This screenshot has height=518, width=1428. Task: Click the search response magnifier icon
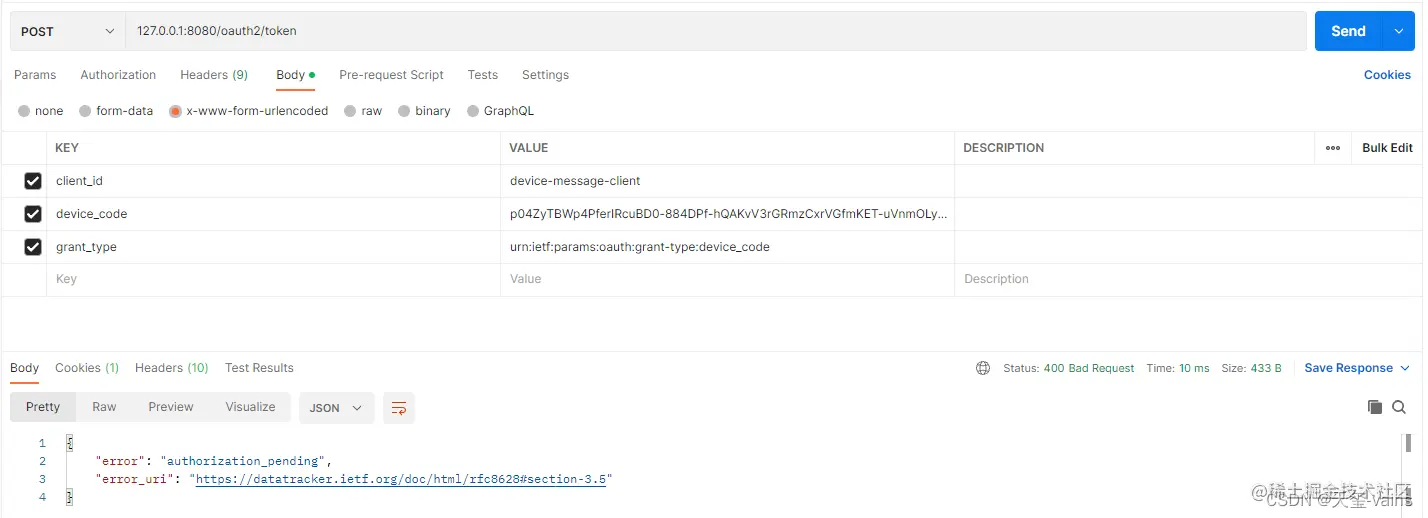1399,407
